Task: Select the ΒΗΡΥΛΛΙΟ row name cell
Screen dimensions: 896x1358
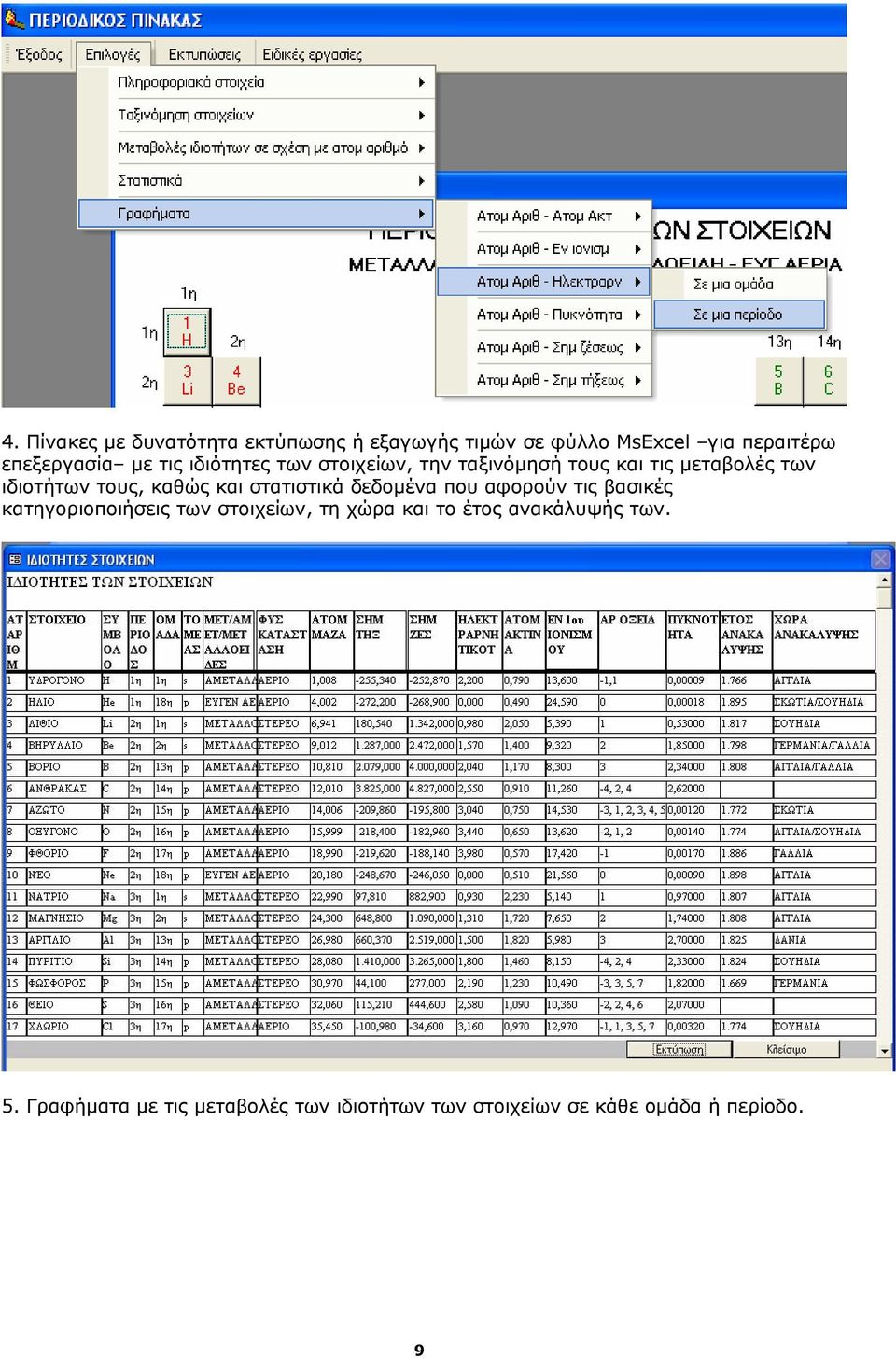Action: pyautogui.click(x=63, y=746)
